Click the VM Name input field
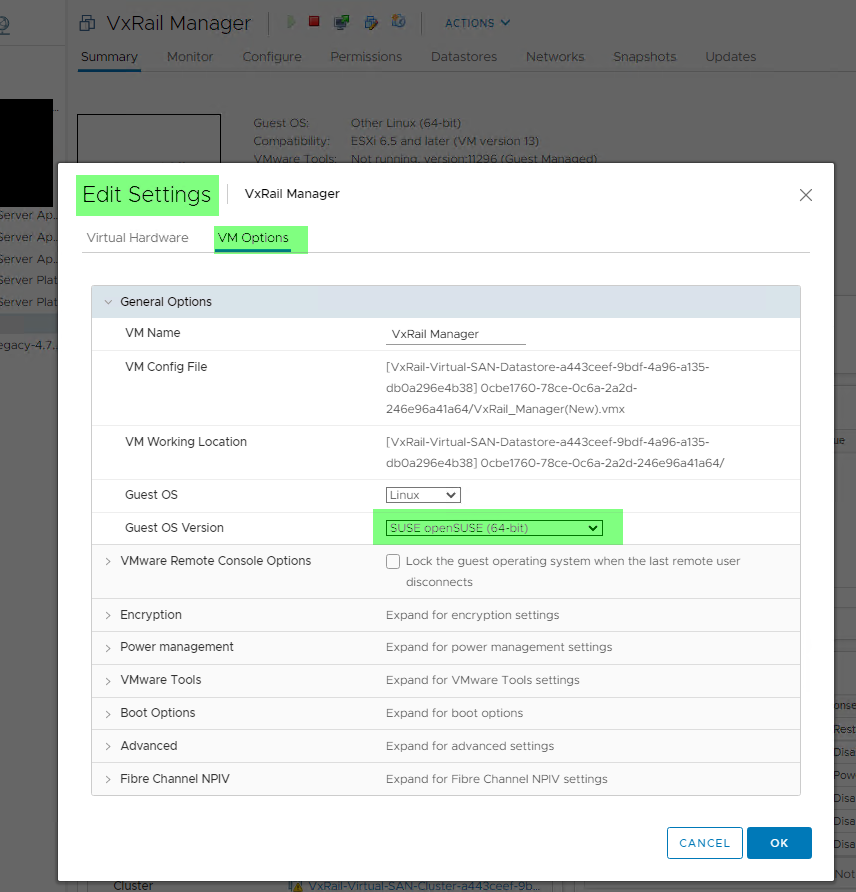 click(x=456, y=334)
